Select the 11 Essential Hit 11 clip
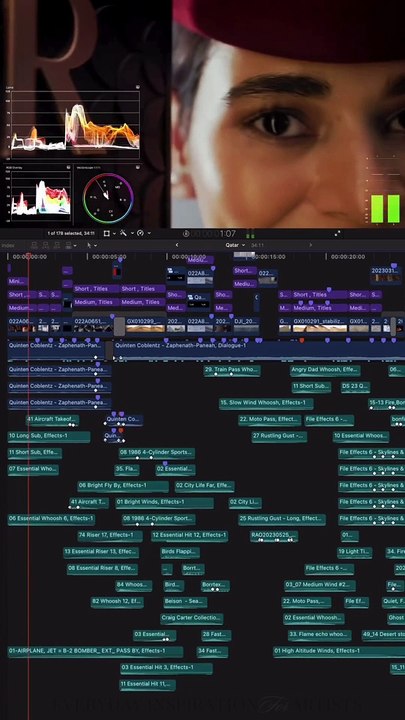The height and width of the screenshot is (720, 405). point(147,685)
